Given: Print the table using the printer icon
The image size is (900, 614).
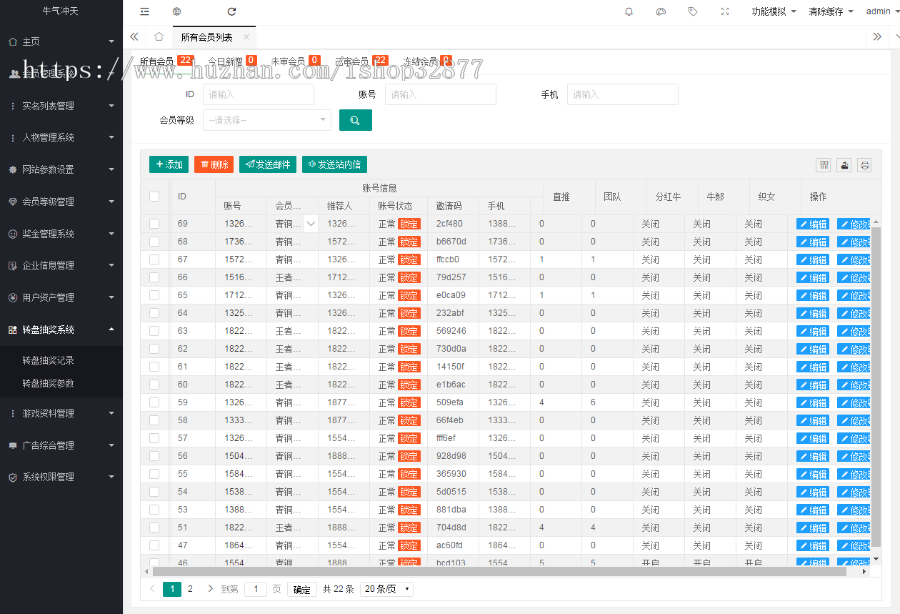Looking at the screenshot, I should pos(865,165).
